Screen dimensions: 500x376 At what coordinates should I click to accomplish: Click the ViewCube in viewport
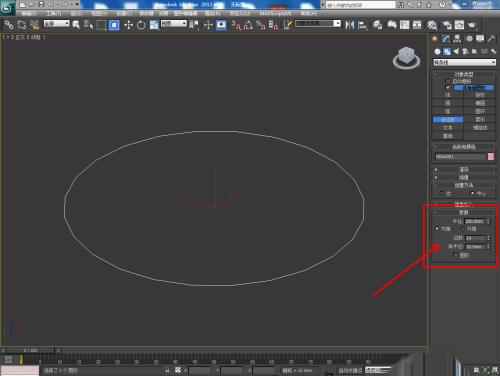pyautogui.click(x=406, y=57)
